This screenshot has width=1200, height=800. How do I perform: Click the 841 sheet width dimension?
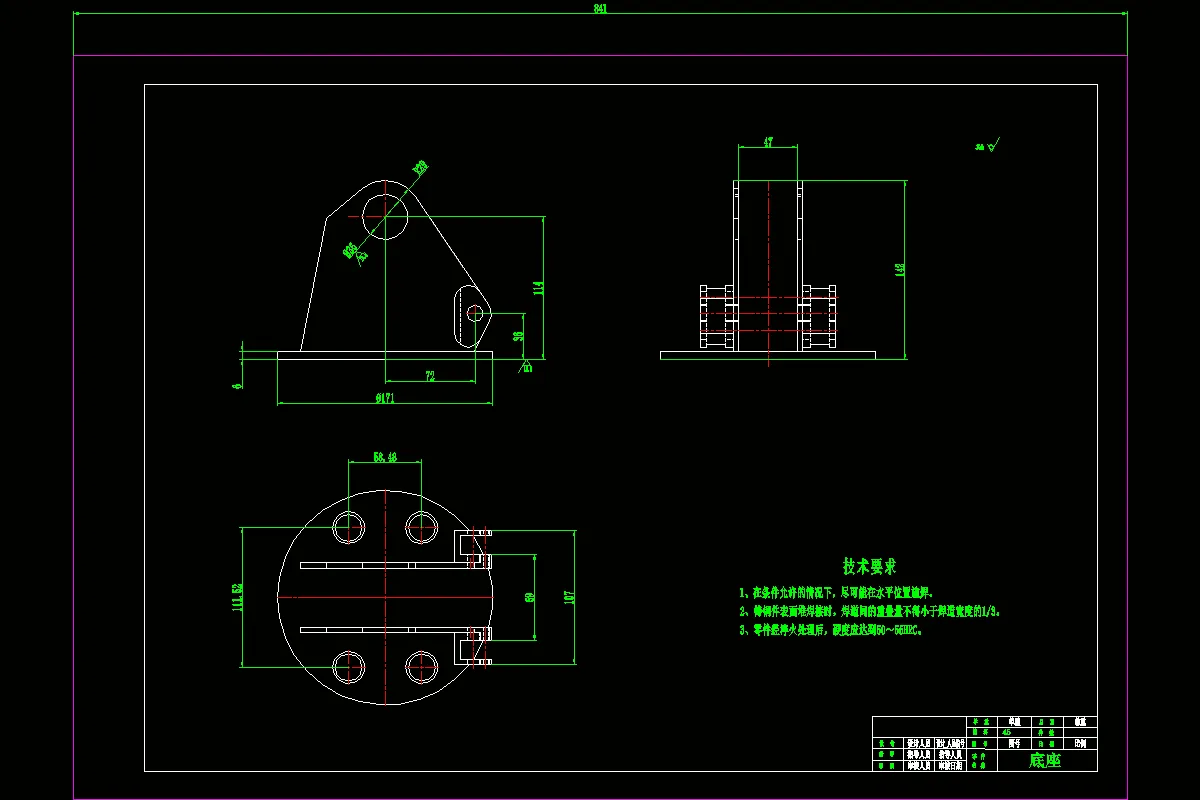coord(600,8)
